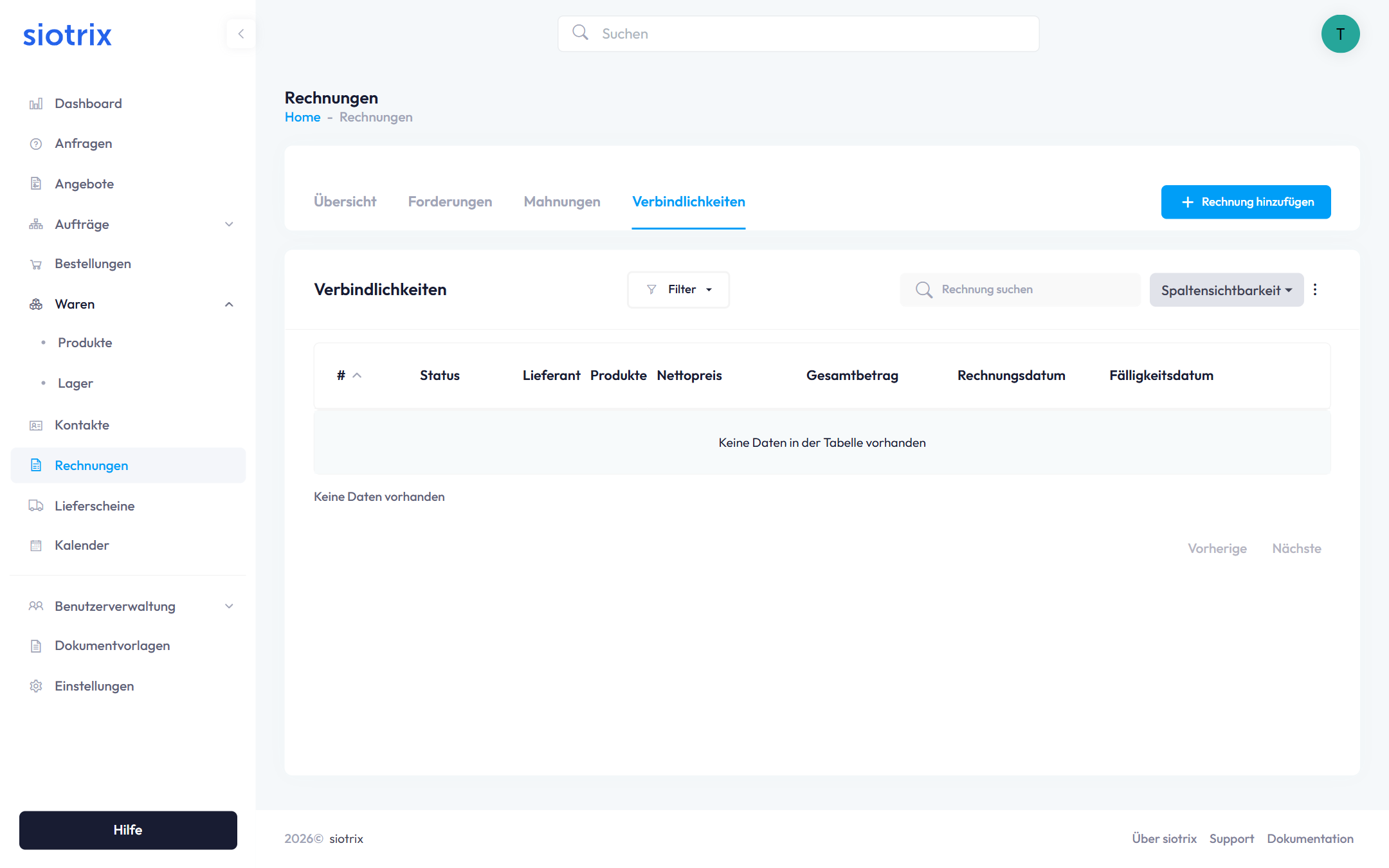The image size is (1389, 868).
Task: Click the Bestellungen shopping cart icon
Action: point(36,264)
